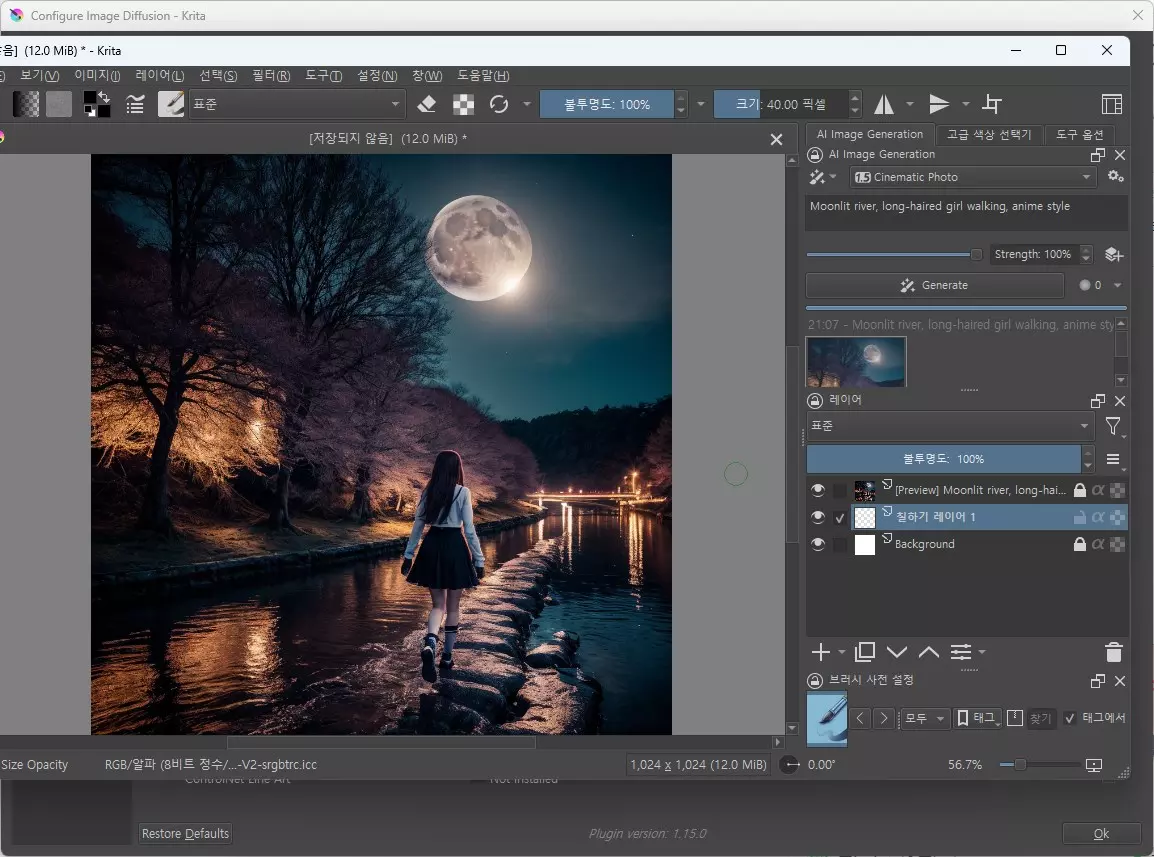This screenshot has width=1154, height=857.
Task: Click the Generate button
Action: click(935, 285)
